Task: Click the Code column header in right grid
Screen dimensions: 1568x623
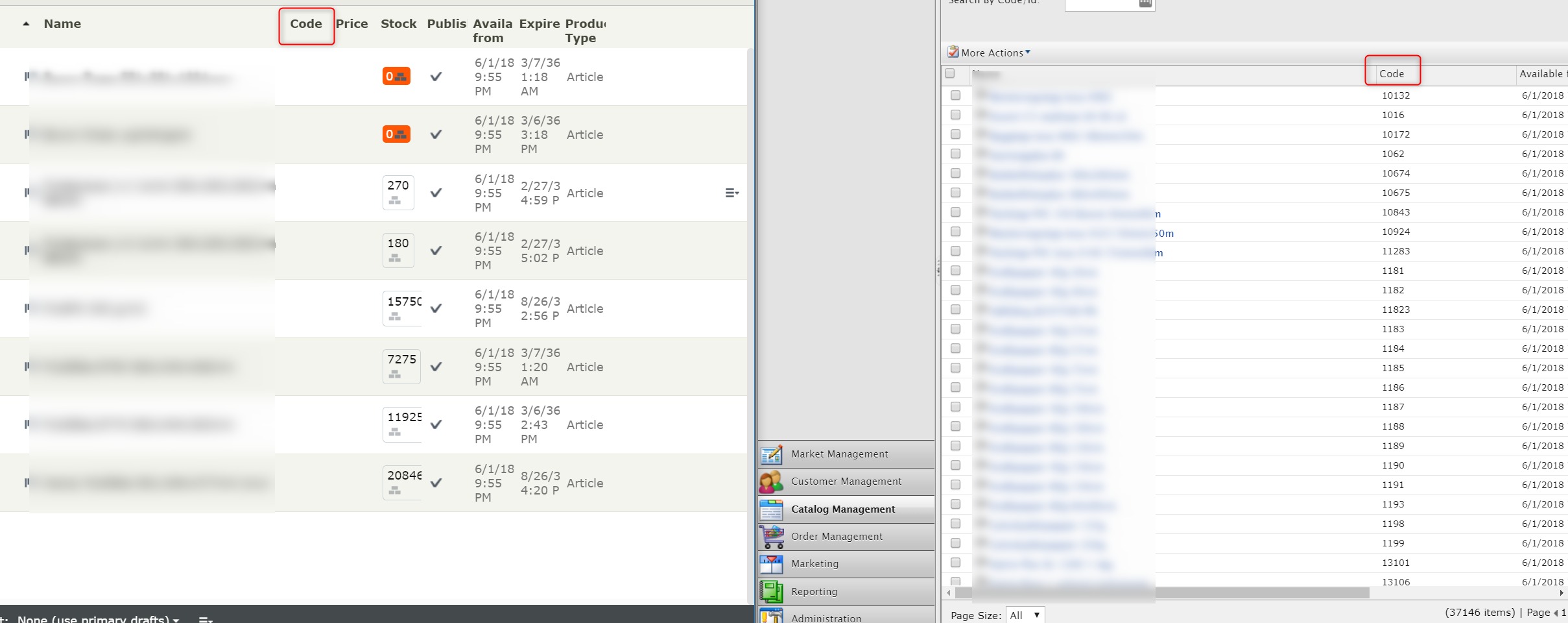Action: [1392, 73]
